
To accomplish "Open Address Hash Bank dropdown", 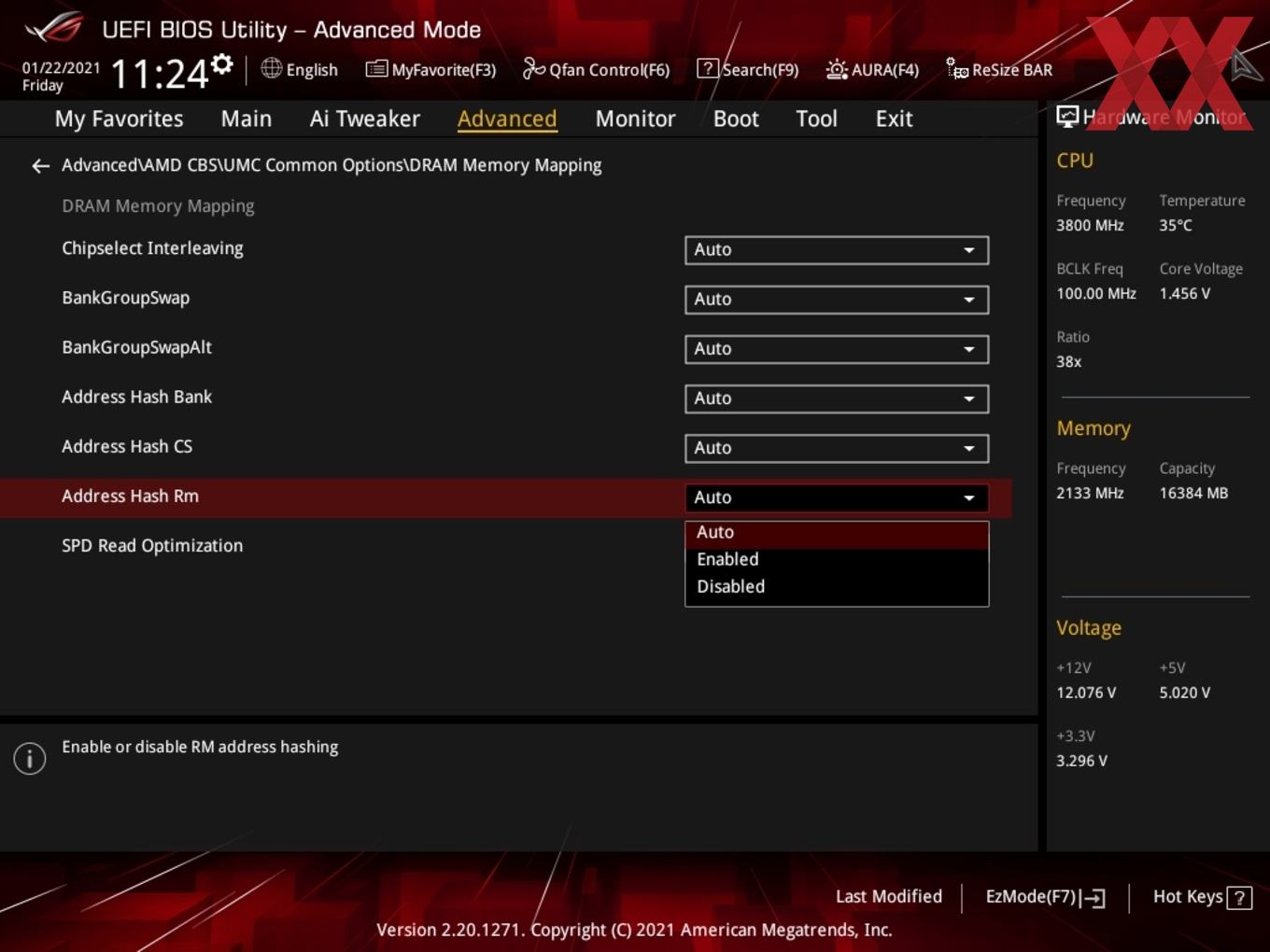I will [x=837, y=399].
